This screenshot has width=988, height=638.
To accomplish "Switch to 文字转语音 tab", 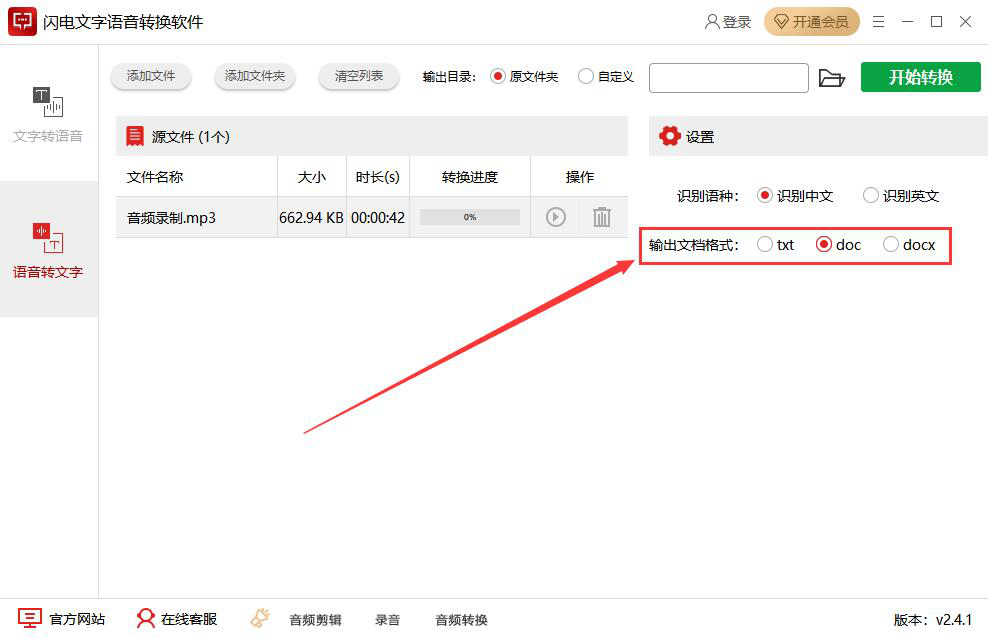I will coord(49,113).
